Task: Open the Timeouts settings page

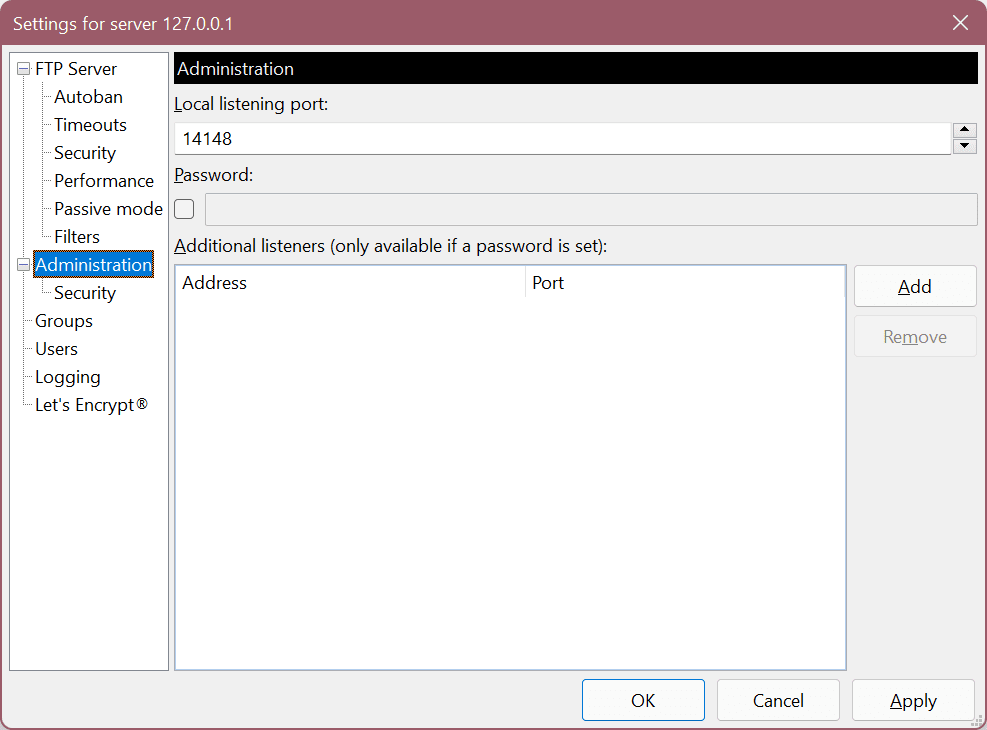Action: (90, 124)
